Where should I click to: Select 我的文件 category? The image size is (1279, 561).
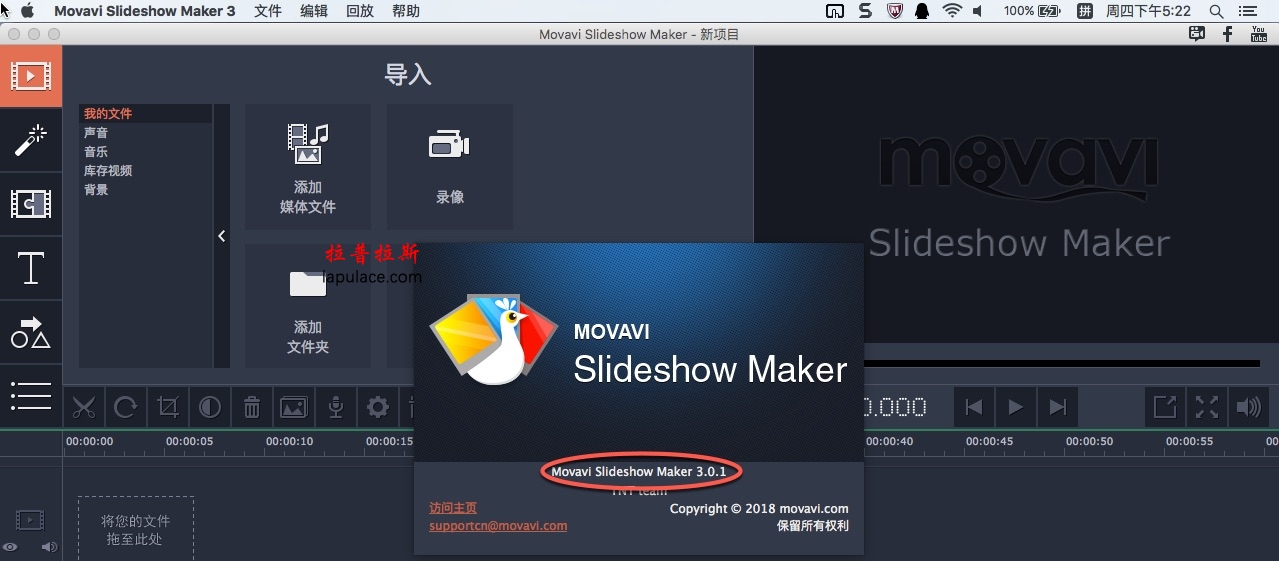[108, 114]
